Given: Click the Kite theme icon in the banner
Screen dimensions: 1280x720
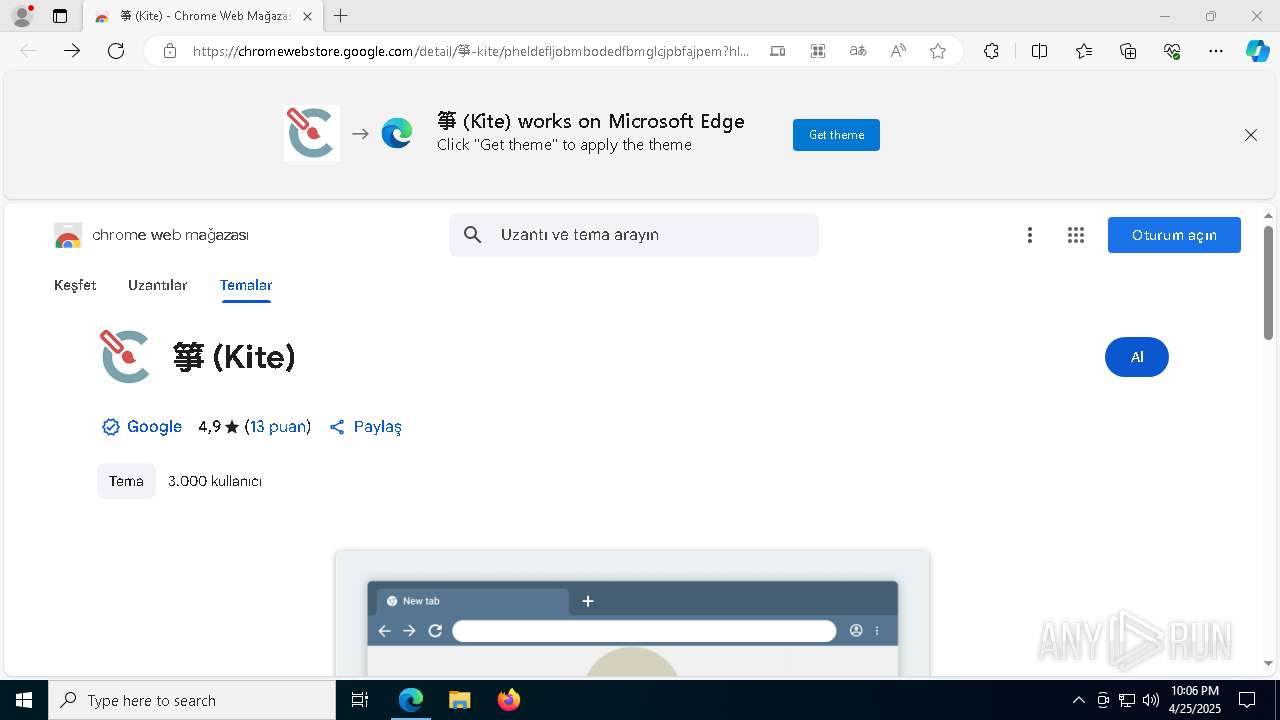Looking at the screenshot, I should (x=312, y=133).
